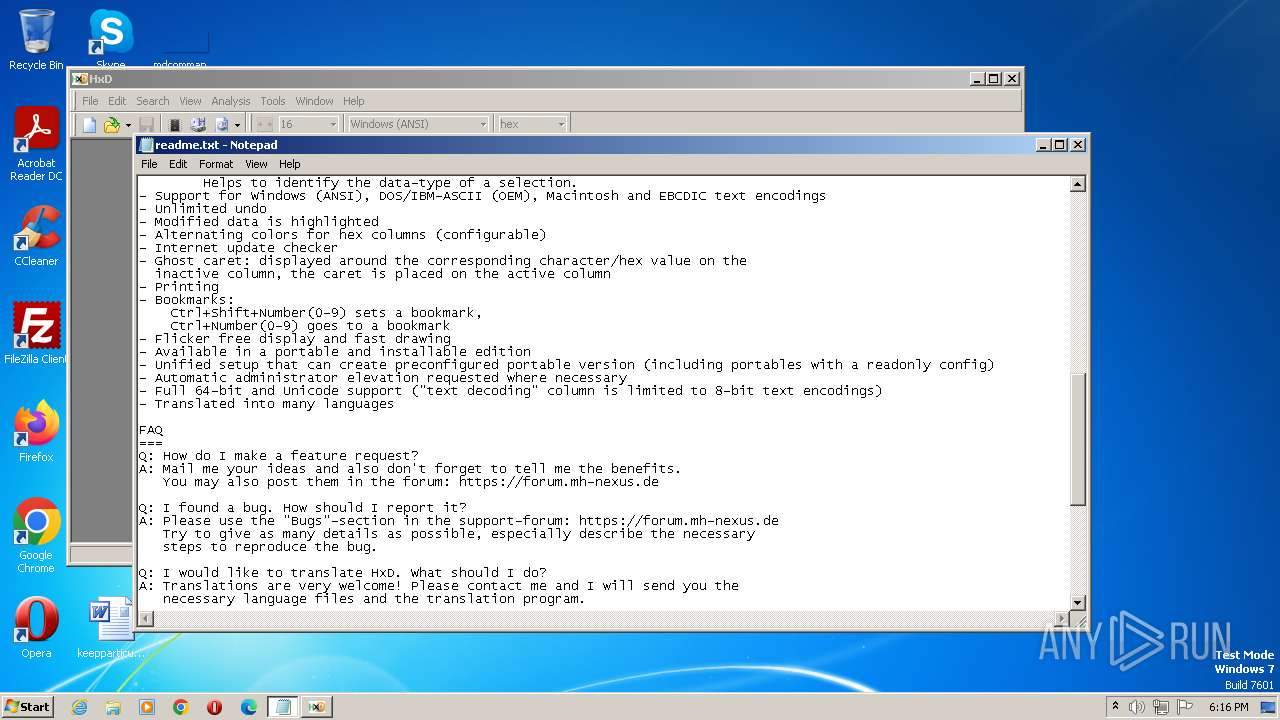Expand the Open recent files arrow in HxD
The image size is (1280, 720).
[x=126, y=124]
